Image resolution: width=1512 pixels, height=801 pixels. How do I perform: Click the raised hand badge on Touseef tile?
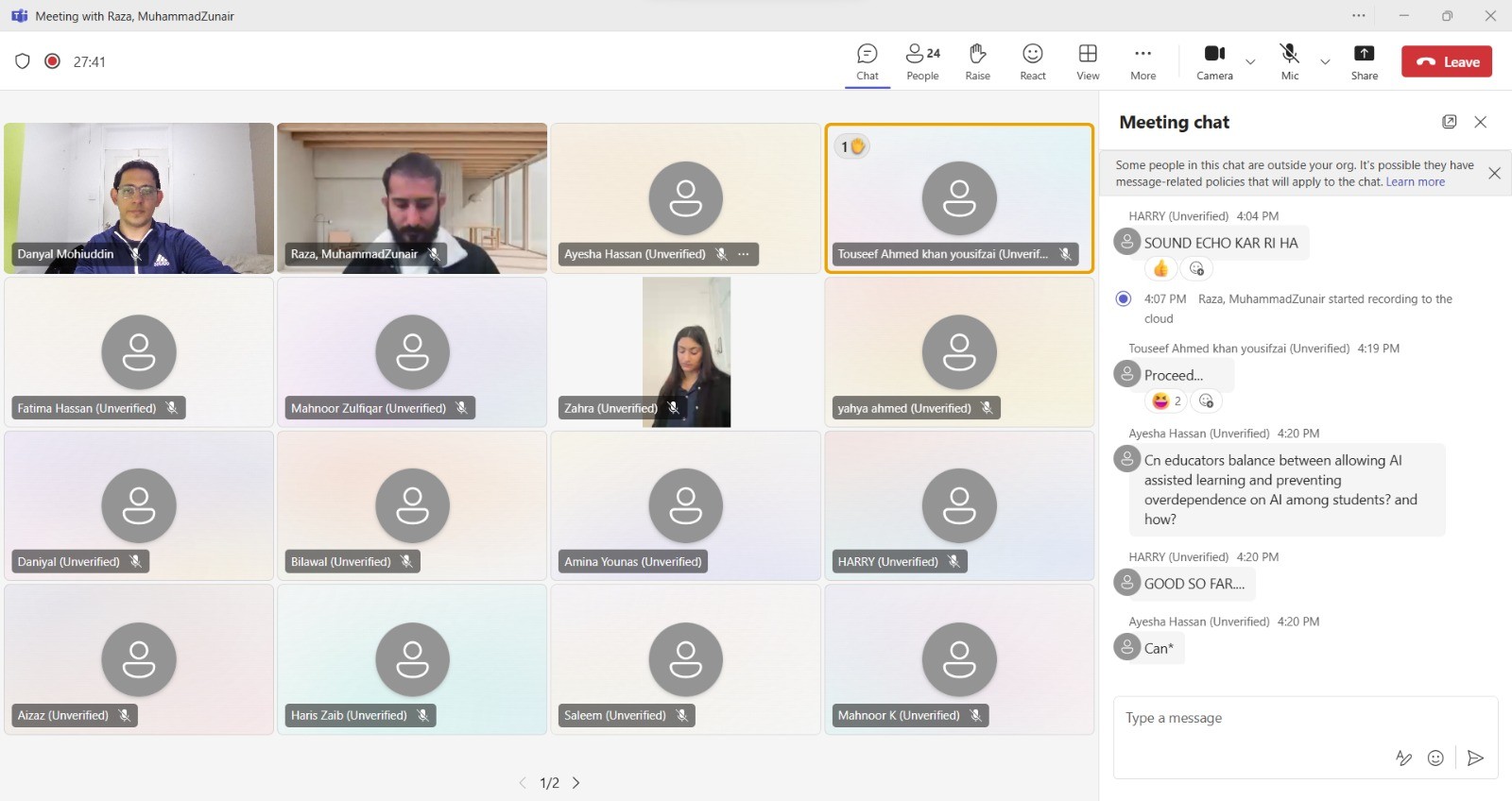[x=852, y=146]
